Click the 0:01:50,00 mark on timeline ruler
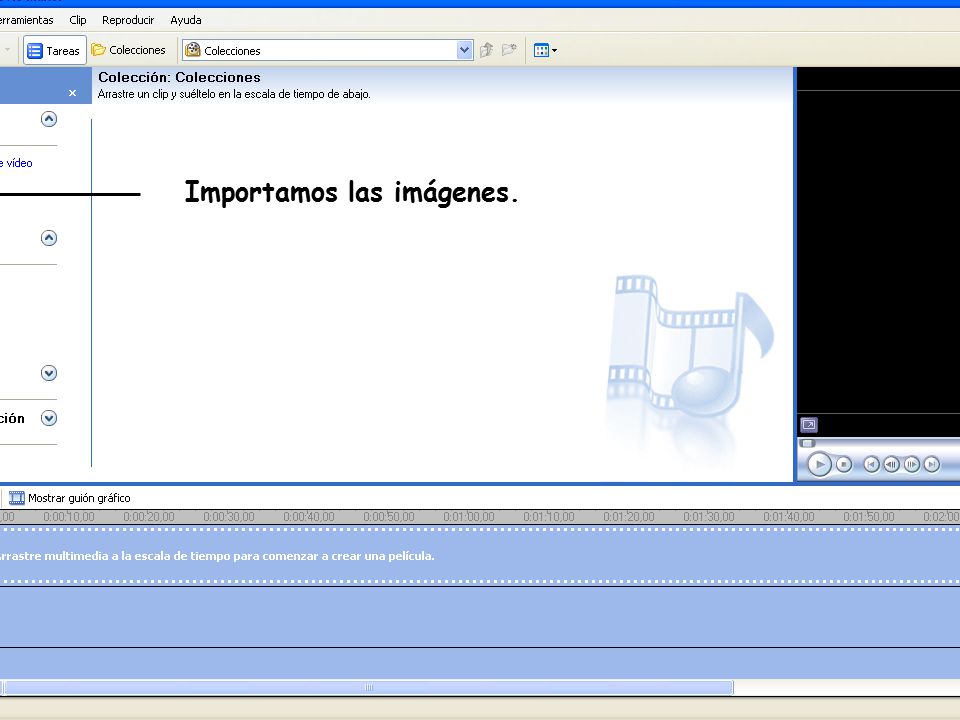This screenshot has width=960, height=720. [x=869, y=517]
